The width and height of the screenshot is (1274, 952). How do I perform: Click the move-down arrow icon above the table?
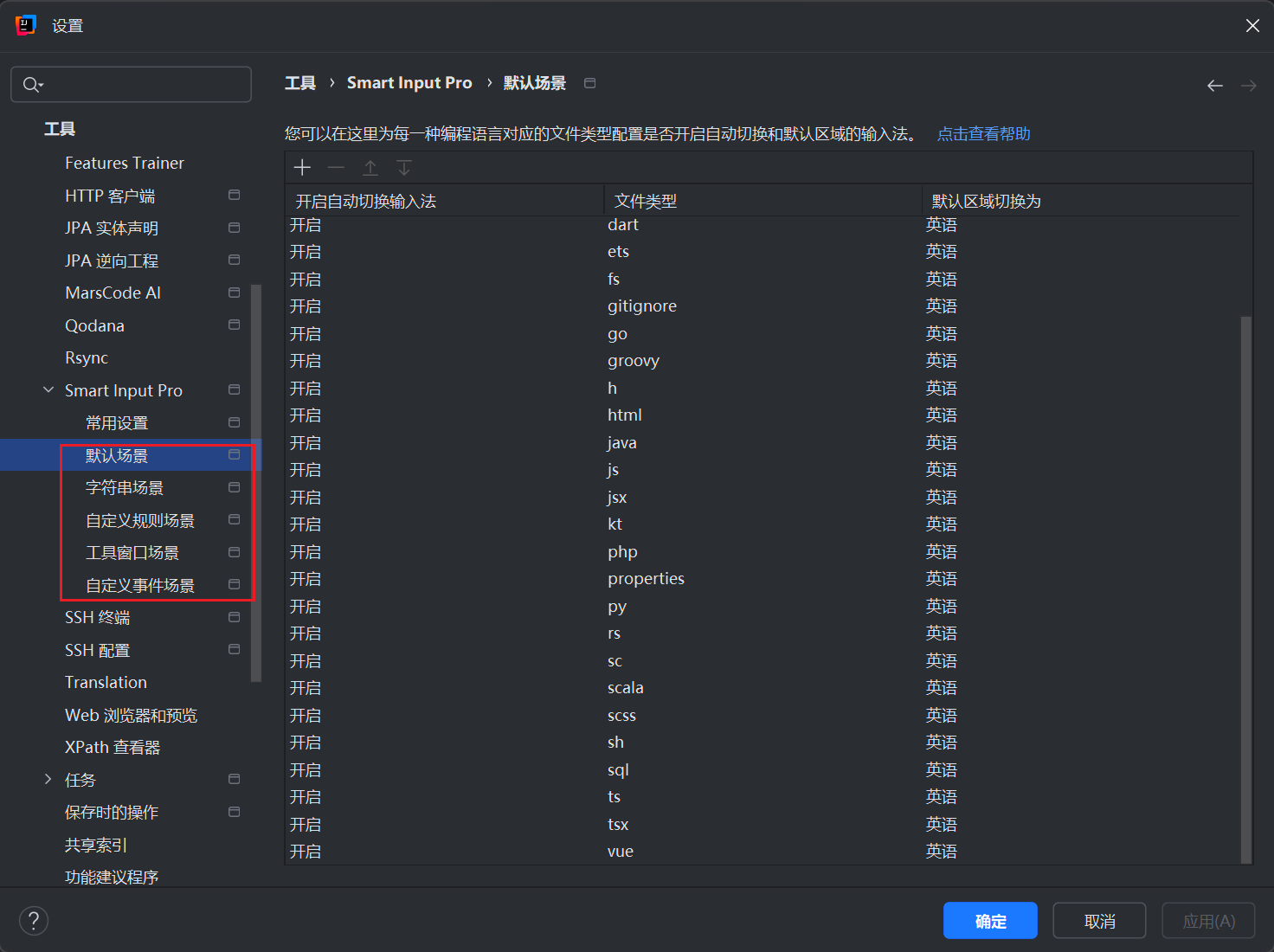click(x=403, y=167)
